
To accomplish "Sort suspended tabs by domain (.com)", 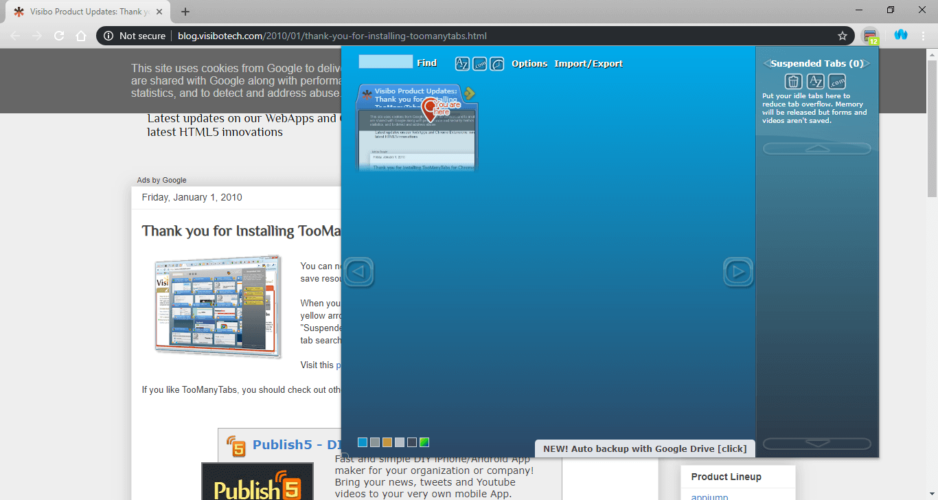I will tap(837, 81).
